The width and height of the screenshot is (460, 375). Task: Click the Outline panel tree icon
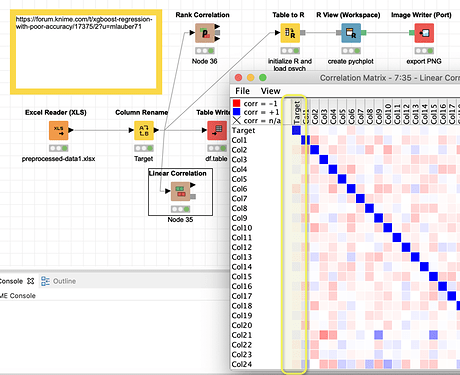[x=45, y=281]
